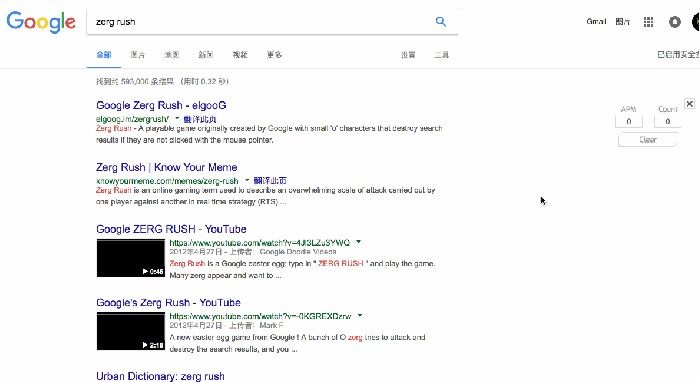Click the Google logo
The width and height of the screenshot is (700, 382).
[41, 22]
